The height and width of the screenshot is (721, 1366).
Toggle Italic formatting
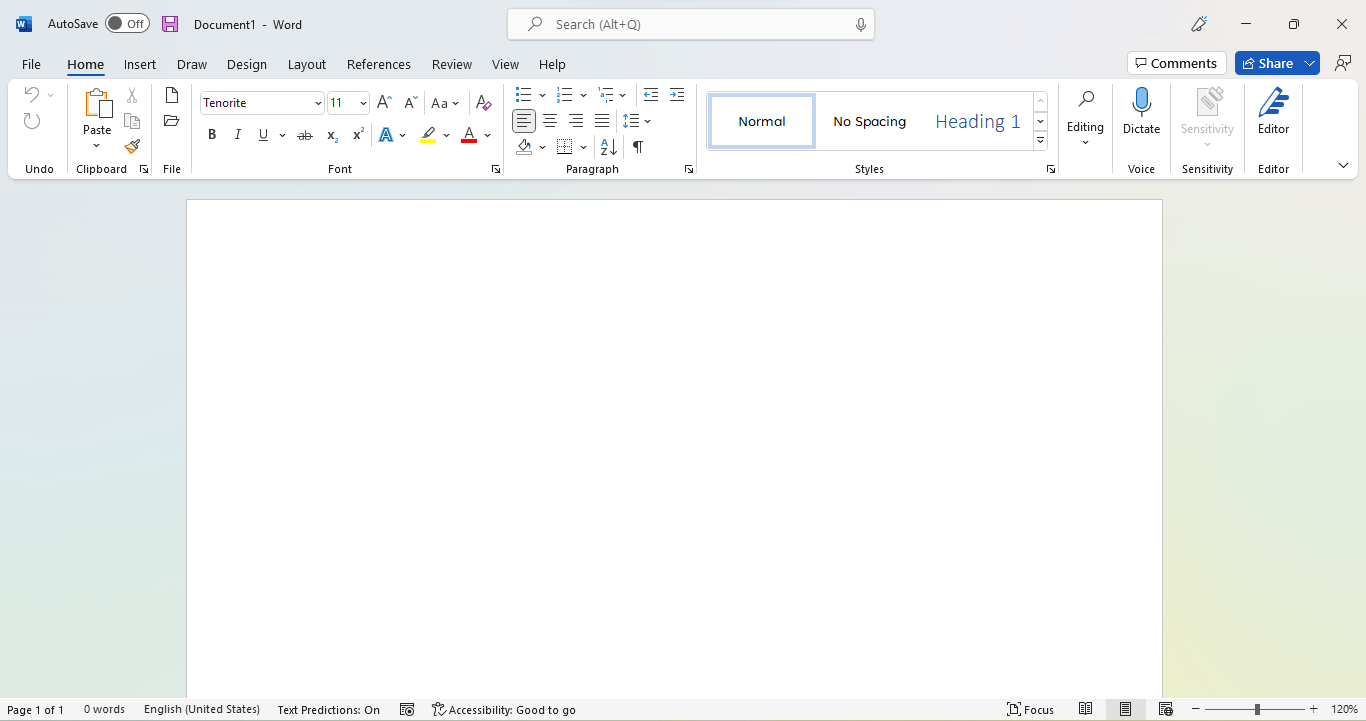238,135
